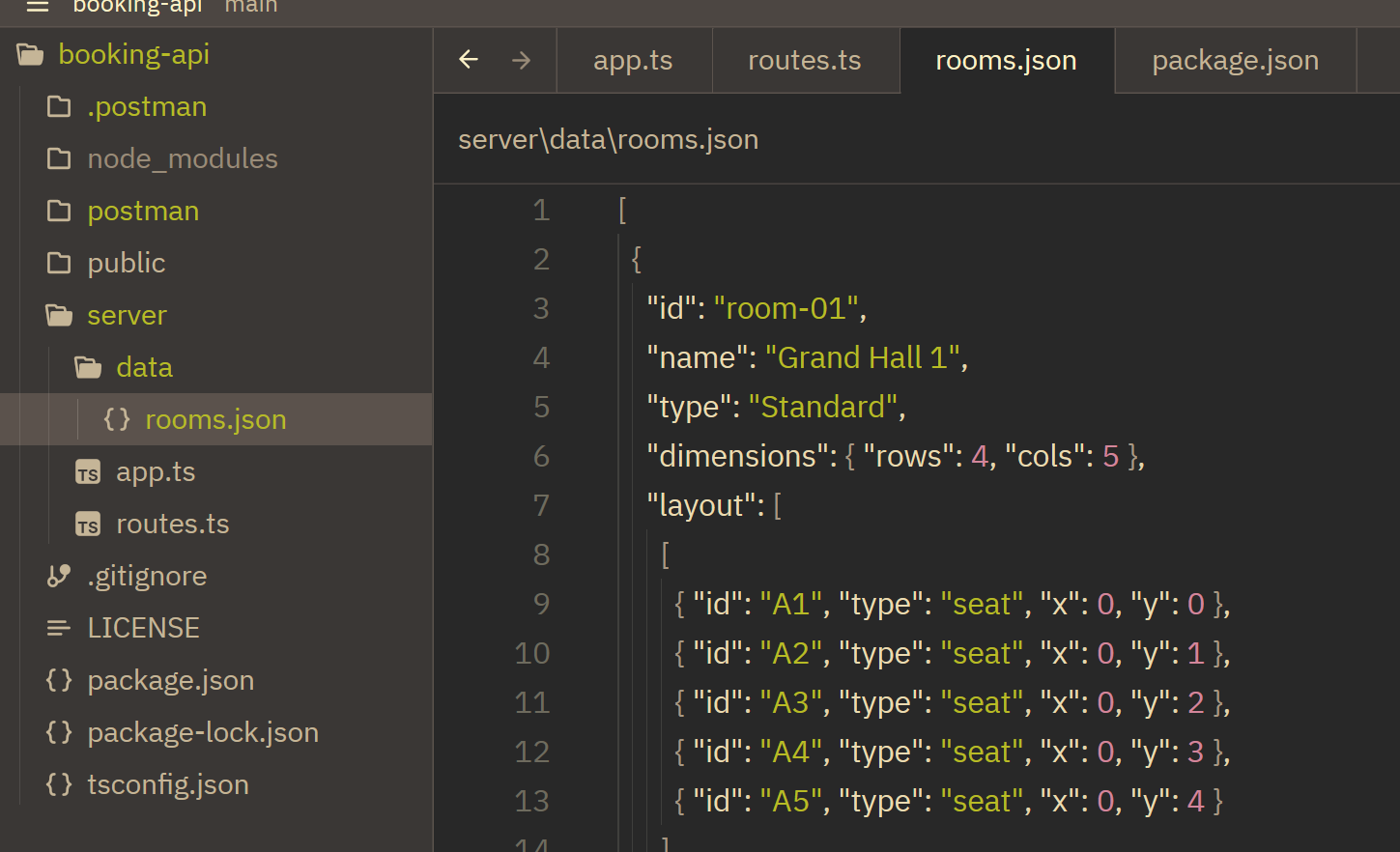Open the package.json tab

1235,60
